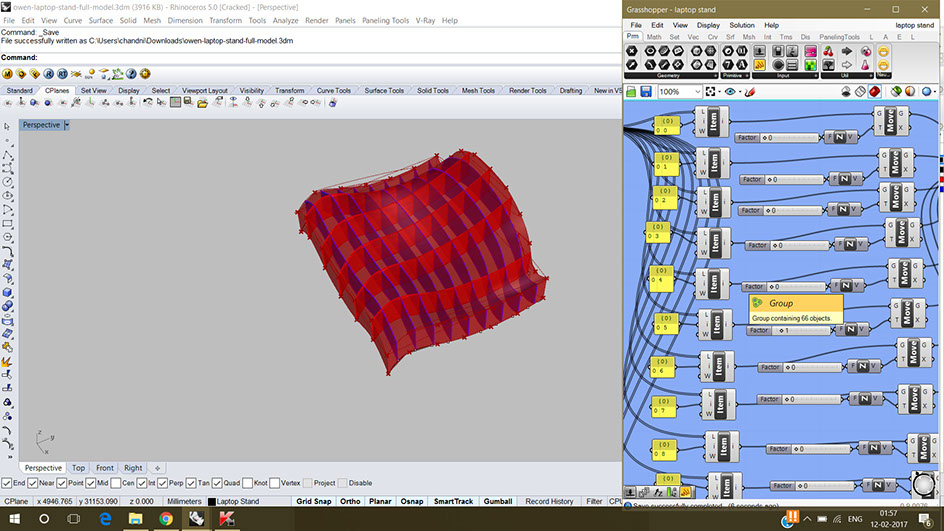Click the Zoom Extents icon in the canvas toolbar

(711, 92)
